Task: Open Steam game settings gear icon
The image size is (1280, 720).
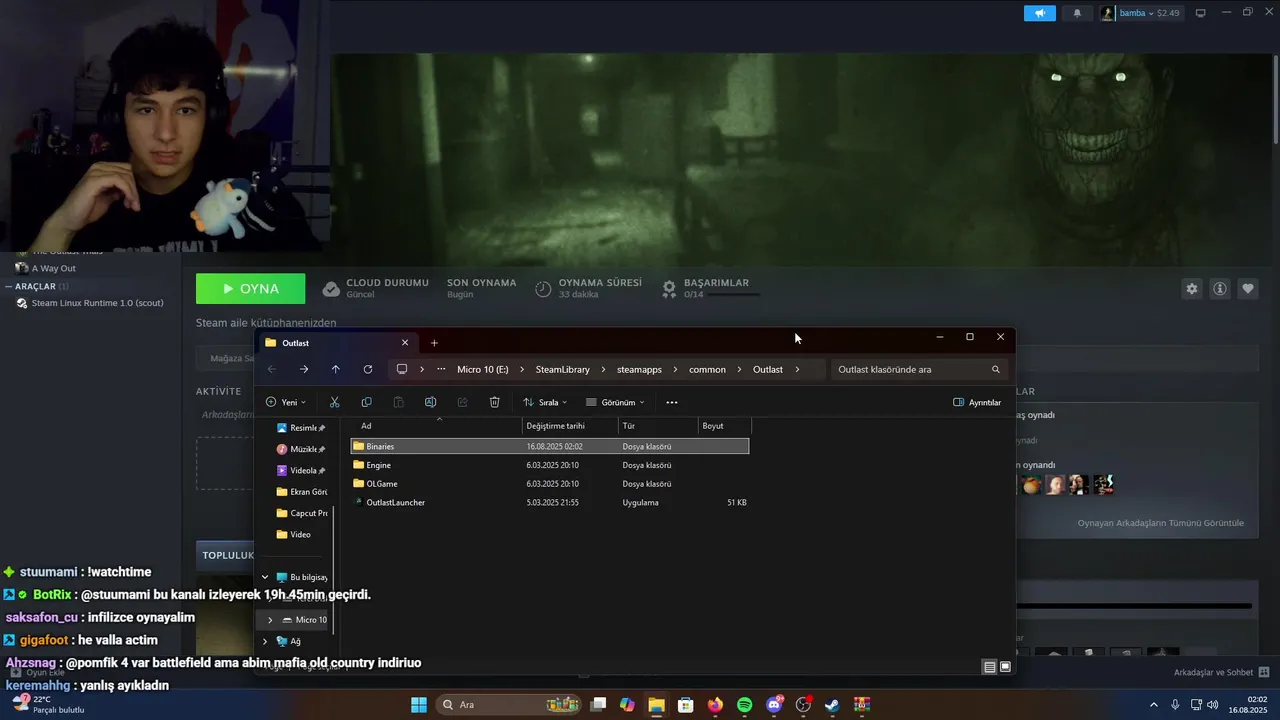Action: [1191, 289]
